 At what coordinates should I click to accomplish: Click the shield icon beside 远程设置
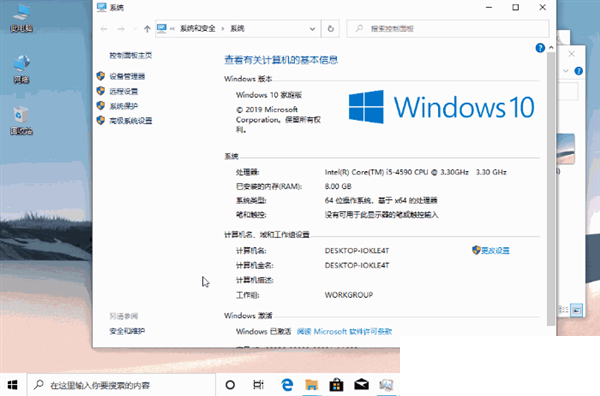pyautogui.click(x=101, y=91)
